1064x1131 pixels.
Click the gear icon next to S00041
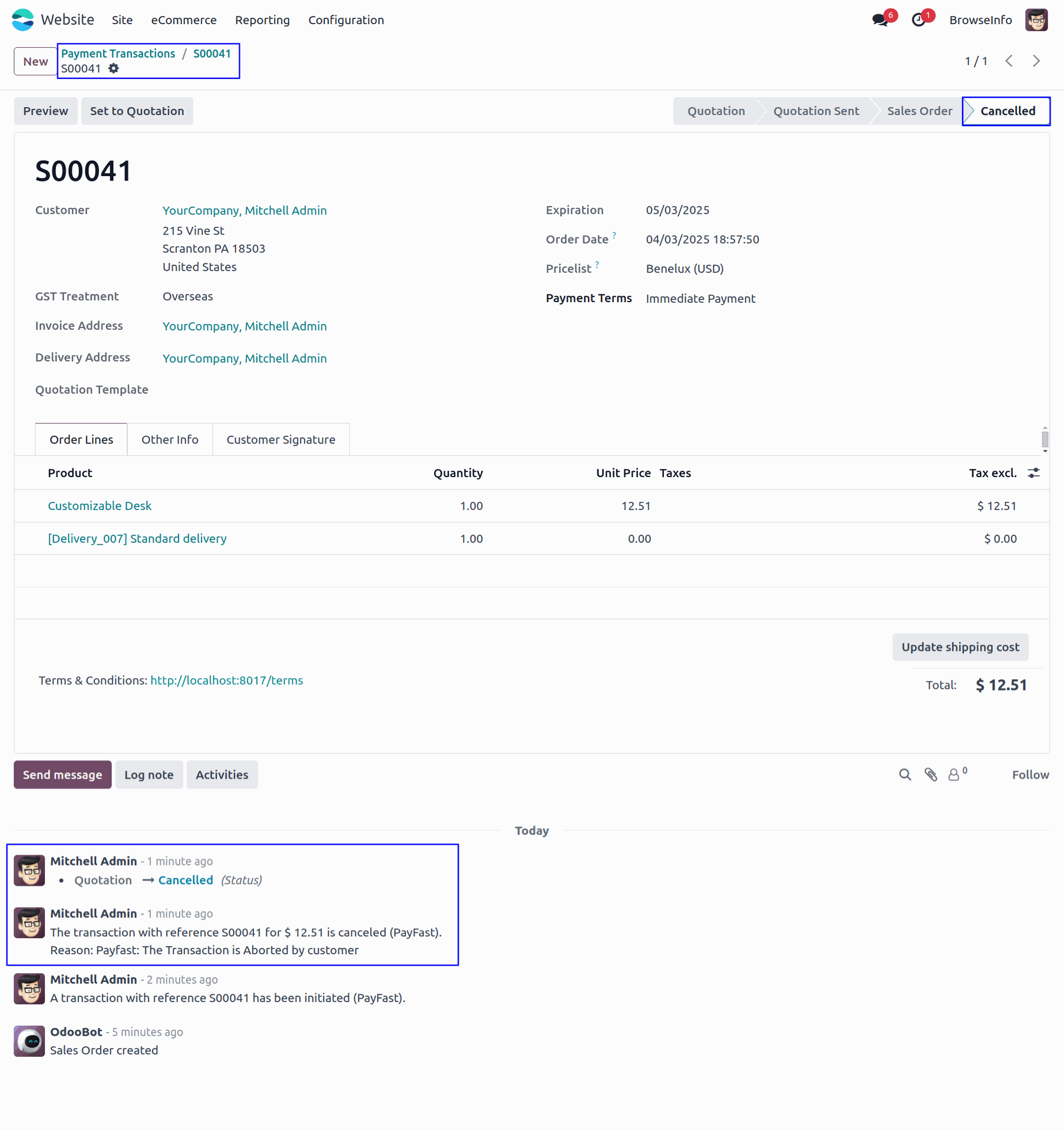pos(114,68)
